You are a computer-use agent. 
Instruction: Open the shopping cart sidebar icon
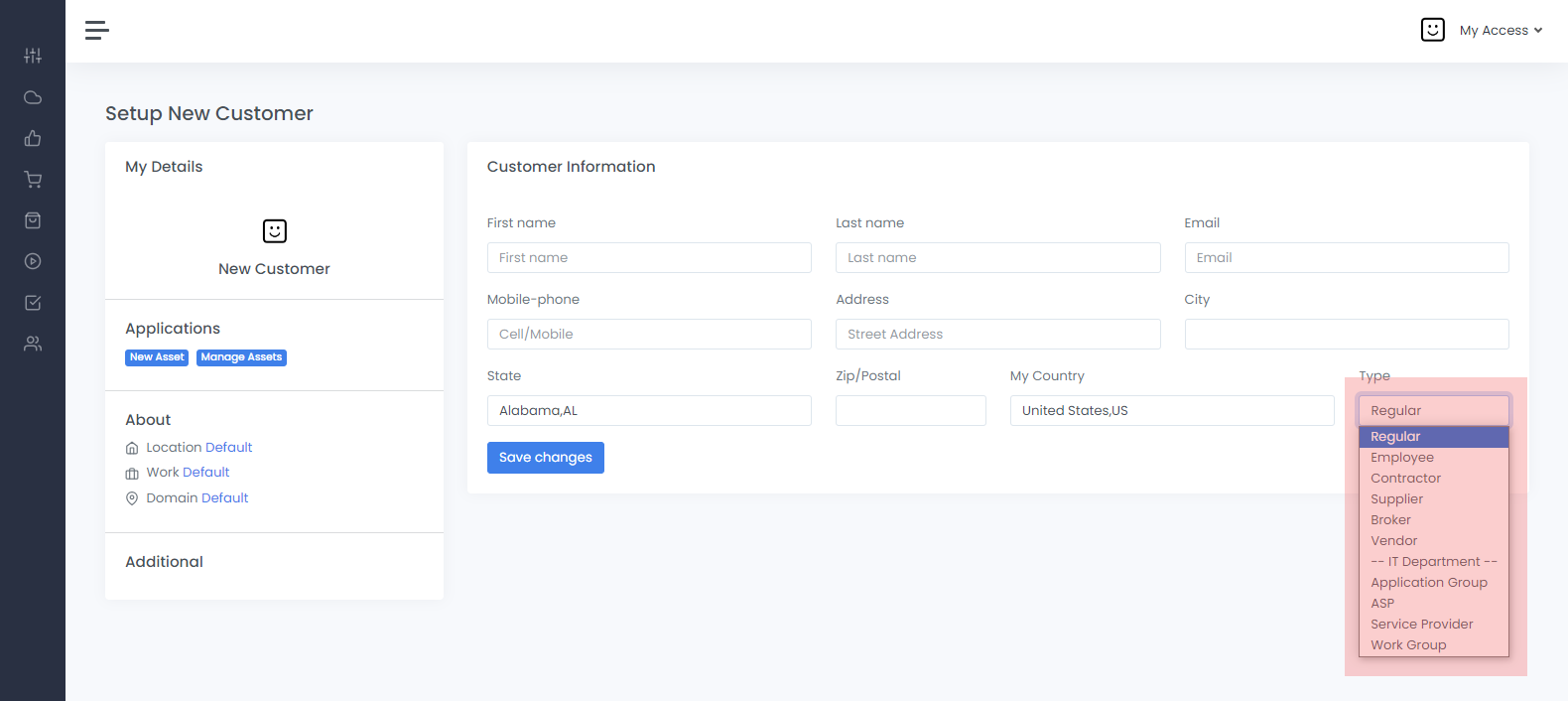click(x=33, y=180)
